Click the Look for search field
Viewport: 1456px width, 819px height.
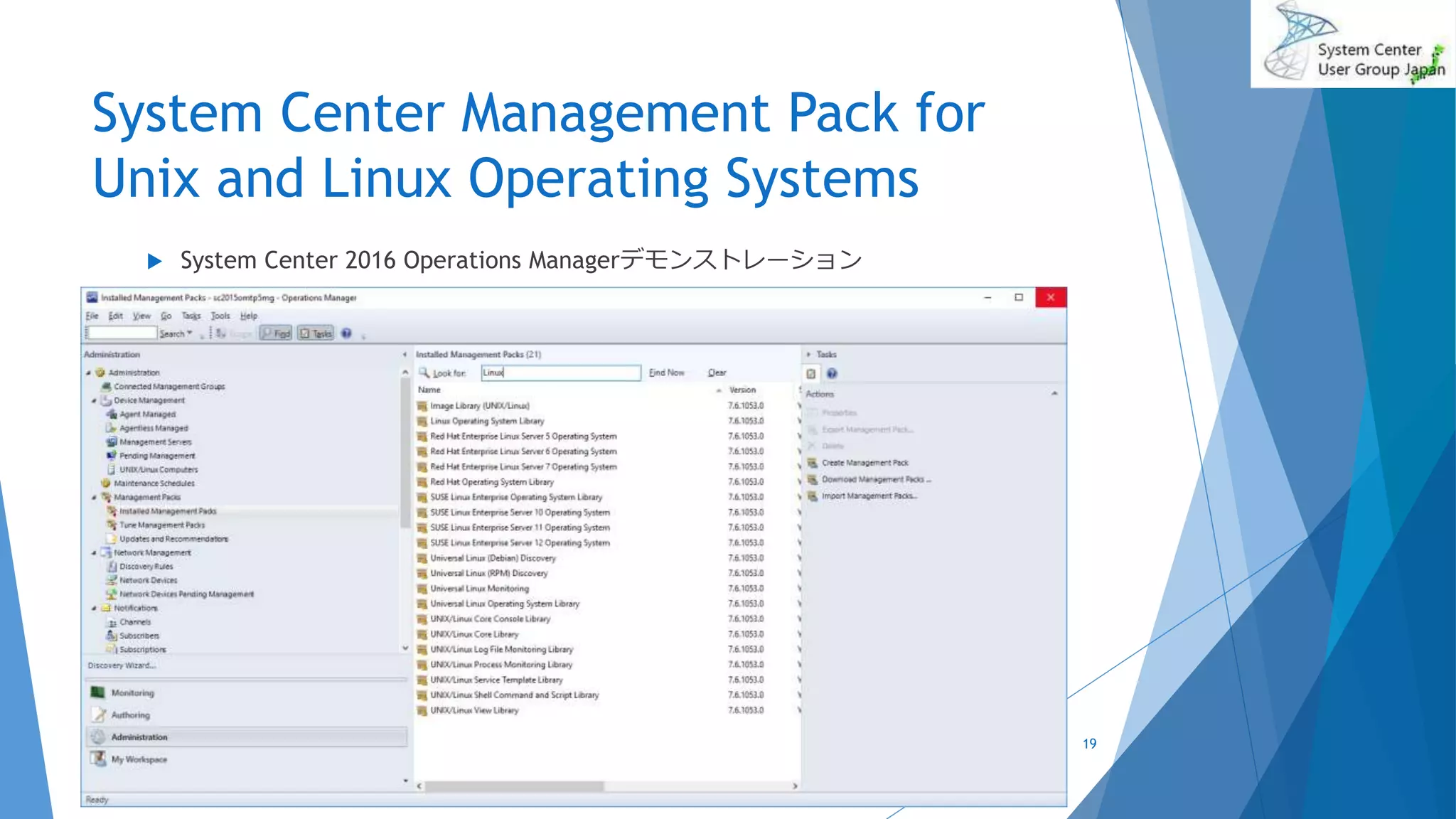tap(561, 373)
